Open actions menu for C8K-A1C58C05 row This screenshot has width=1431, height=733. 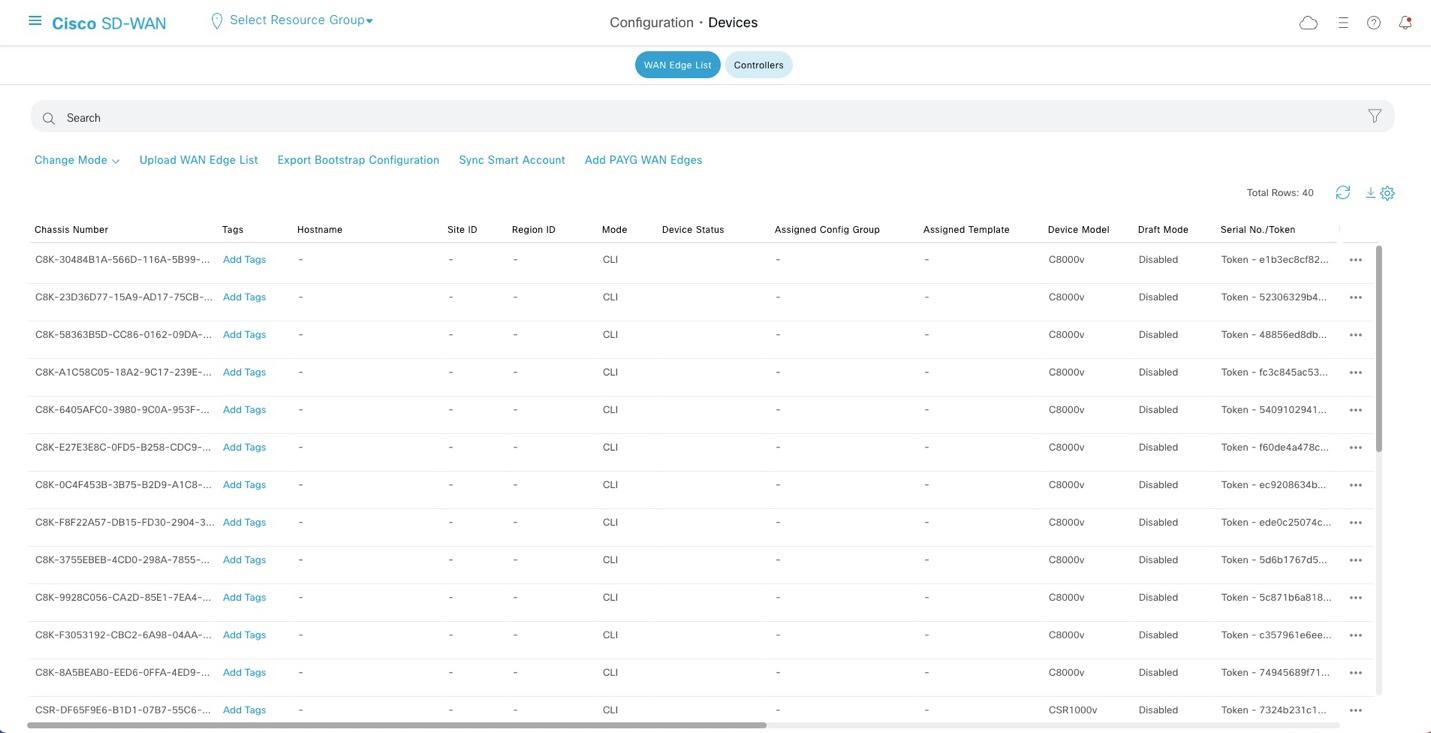1355,372
